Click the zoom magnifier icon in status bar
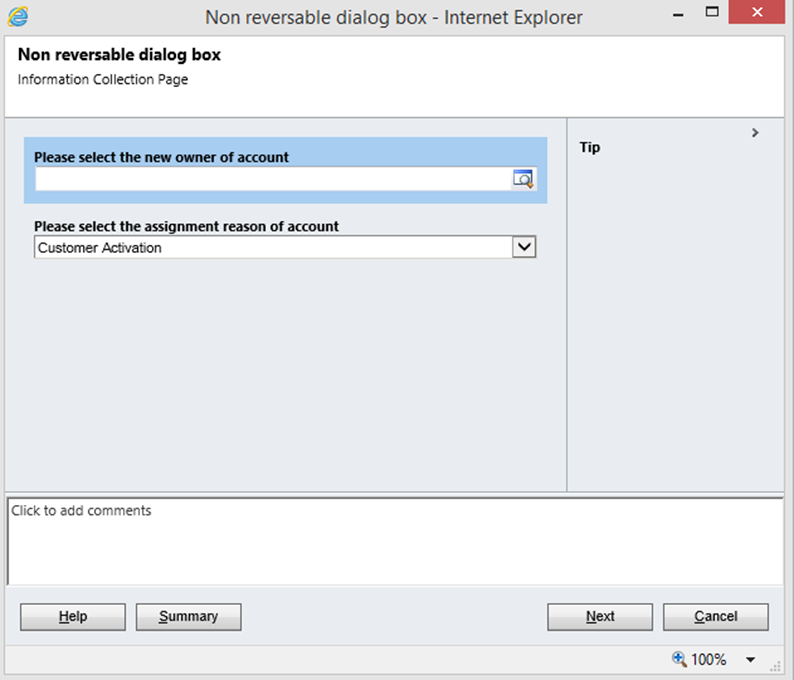The width and height of the screenshot is (794, 680). (680, 659)
